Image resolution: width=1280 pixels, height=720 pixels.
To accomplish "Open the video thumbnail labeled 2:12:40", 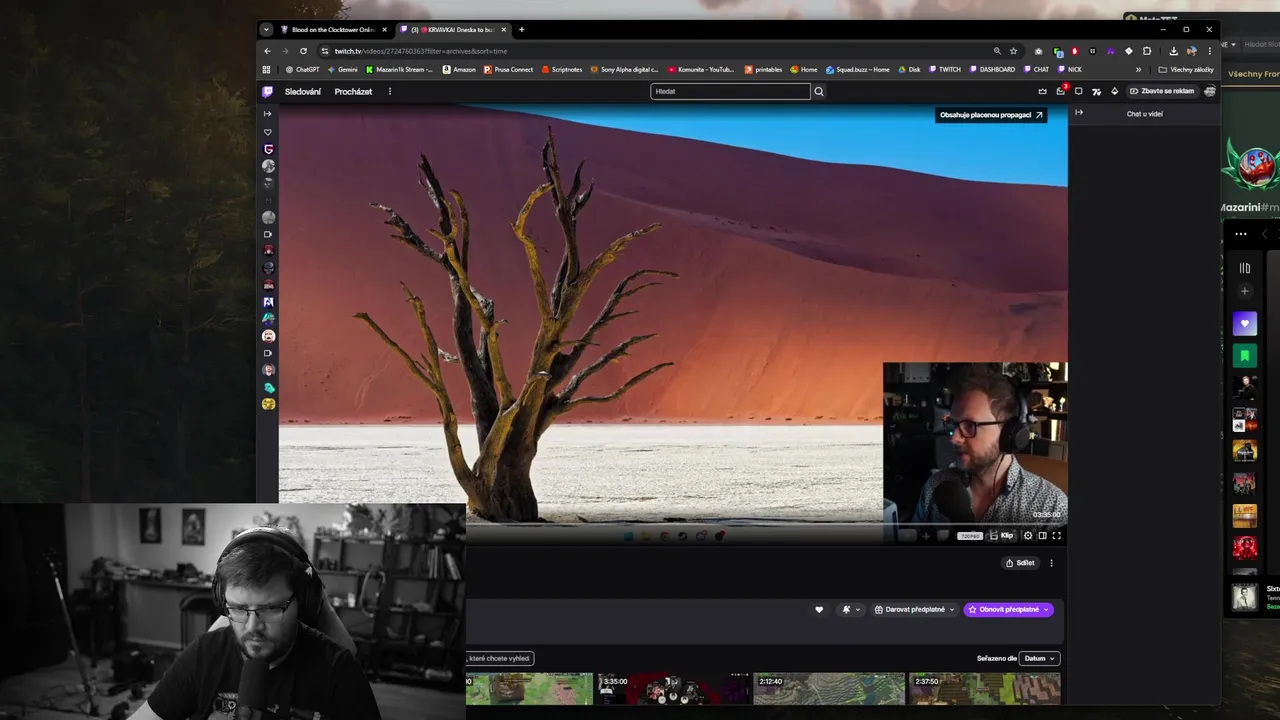I will point(828,688).
